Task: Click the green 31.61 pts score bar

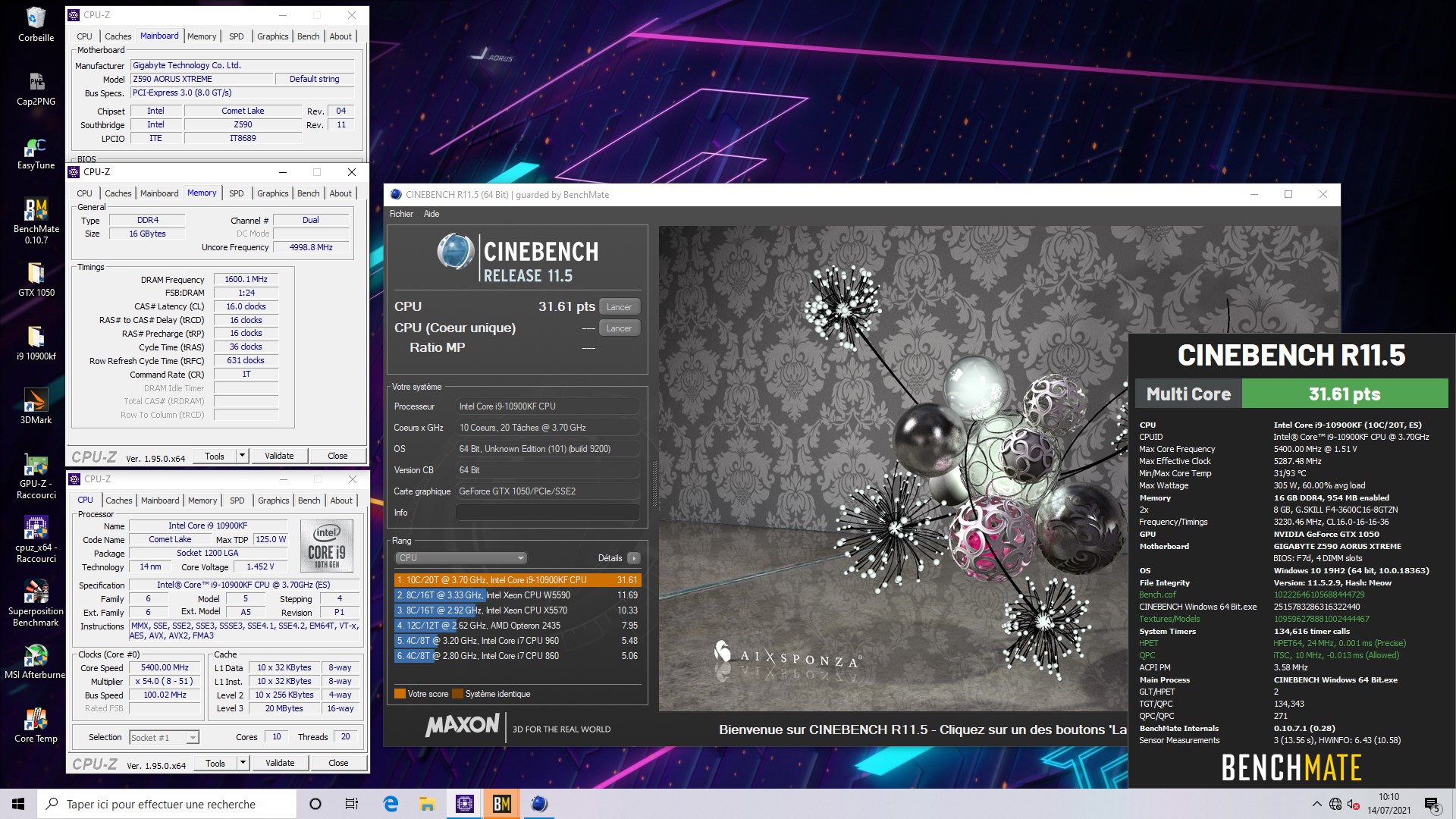Action: [1345, 394]
